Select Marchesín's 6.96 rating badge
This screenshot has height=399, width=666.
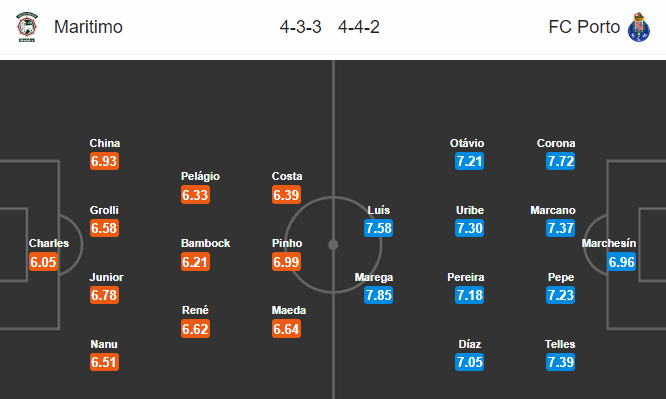point(621,262)
